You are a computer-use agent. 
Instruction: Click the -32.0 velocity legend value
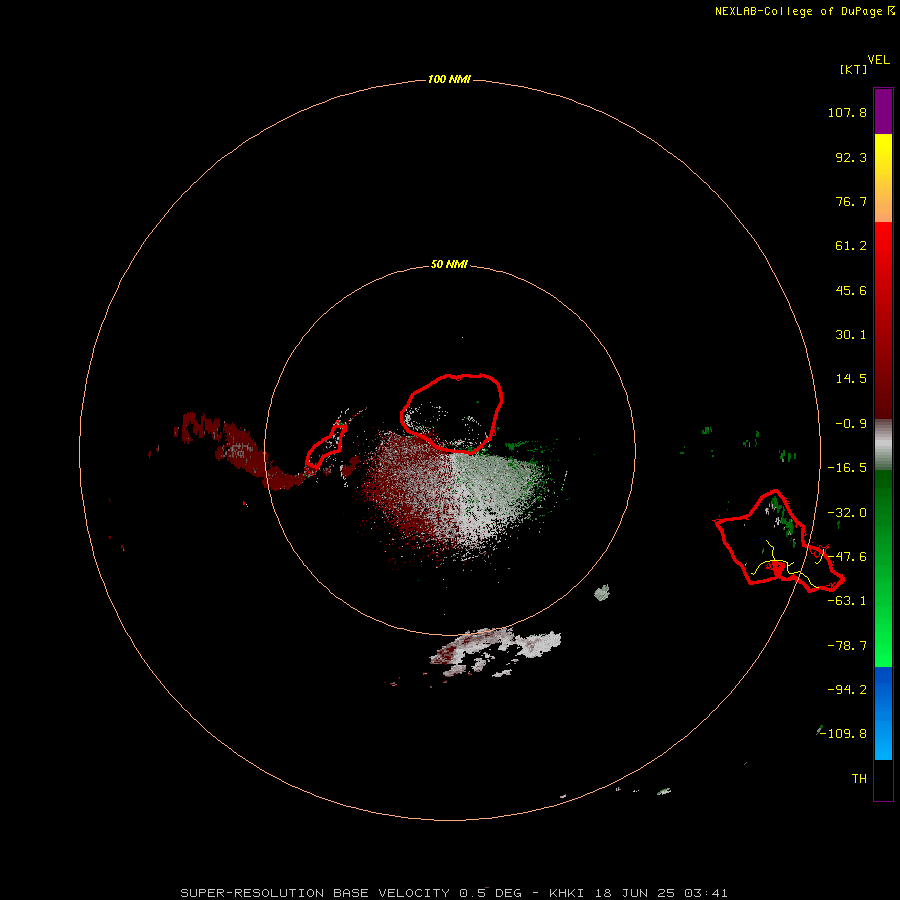847,513
